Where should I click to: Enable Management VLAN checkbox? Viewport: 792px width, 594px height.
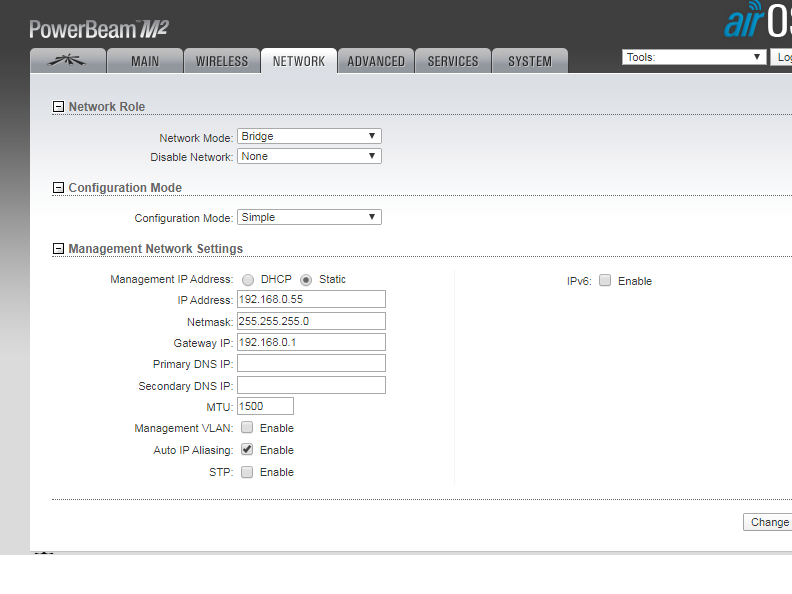[x=247, y=427]
